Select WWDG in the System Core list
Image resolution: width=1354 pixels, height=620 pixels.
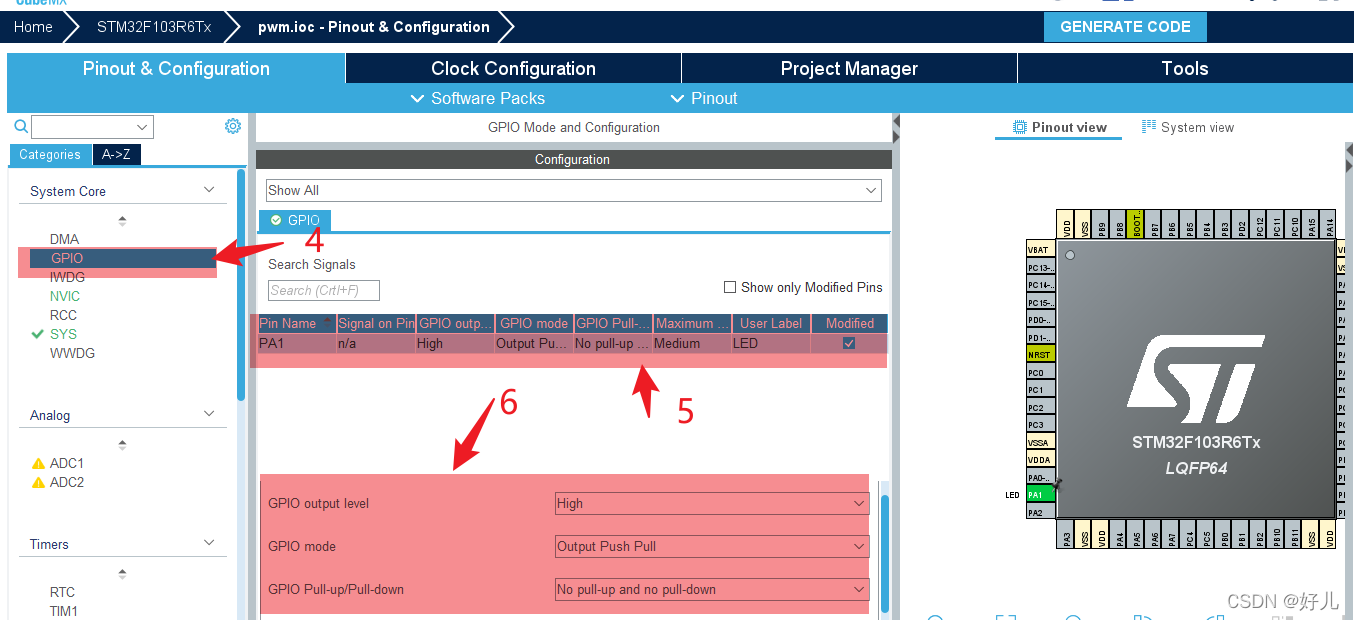tap(72, 353)
